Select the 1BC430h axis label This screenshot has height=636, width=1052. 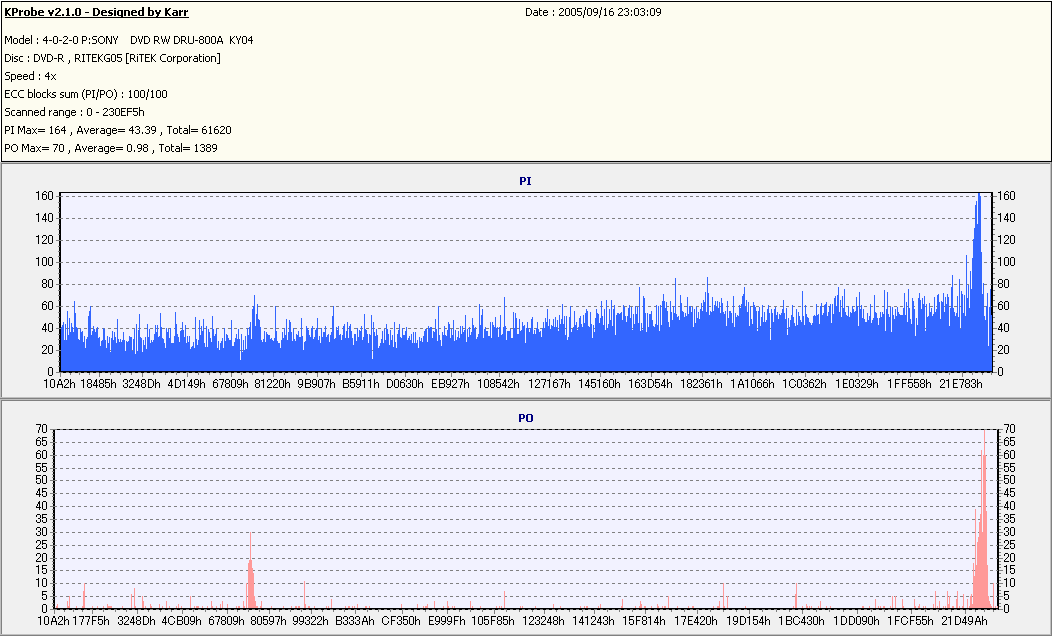[802, 621]
